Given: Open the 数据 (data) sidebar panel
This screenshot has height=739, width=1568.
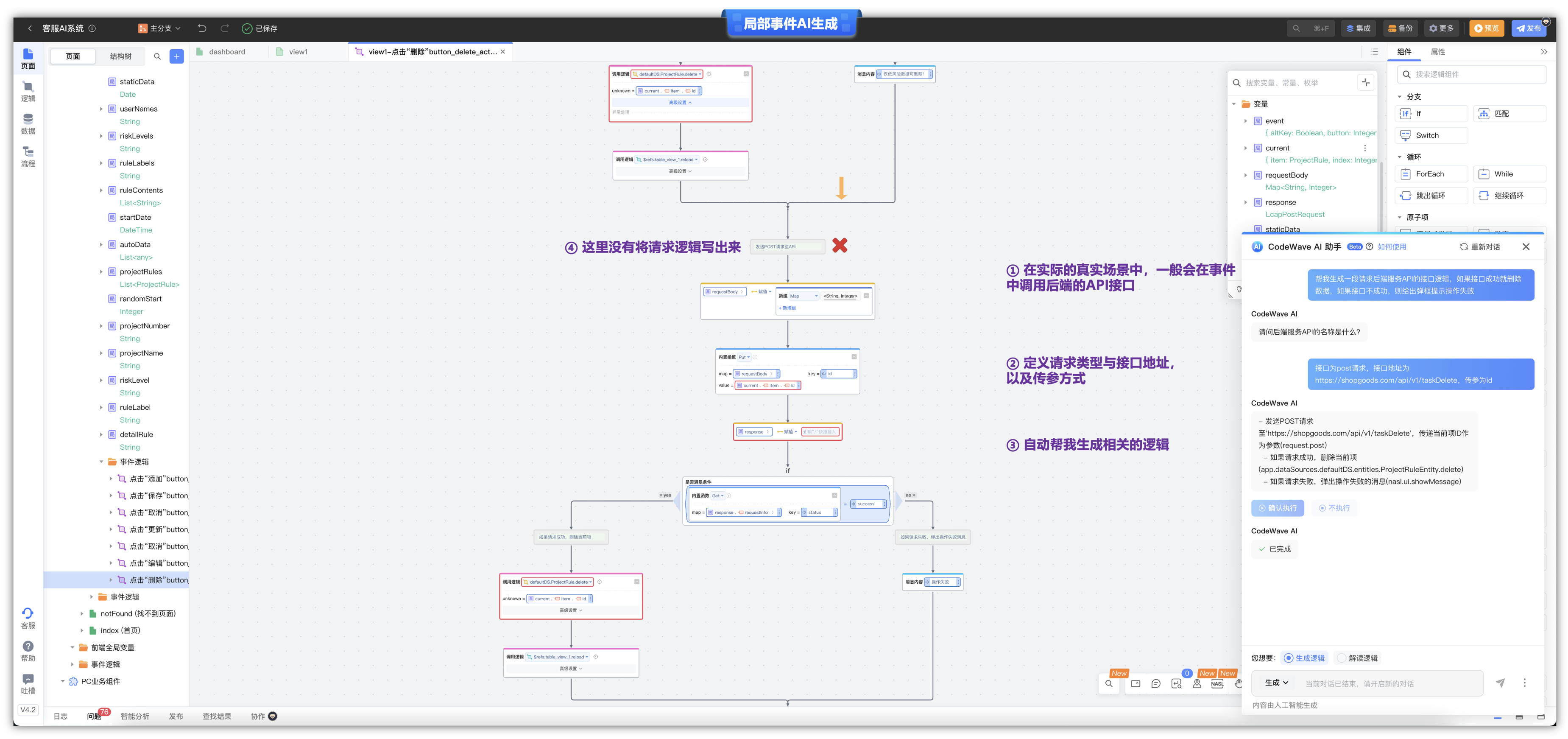Looking at the screenshot, I should 28,124.
